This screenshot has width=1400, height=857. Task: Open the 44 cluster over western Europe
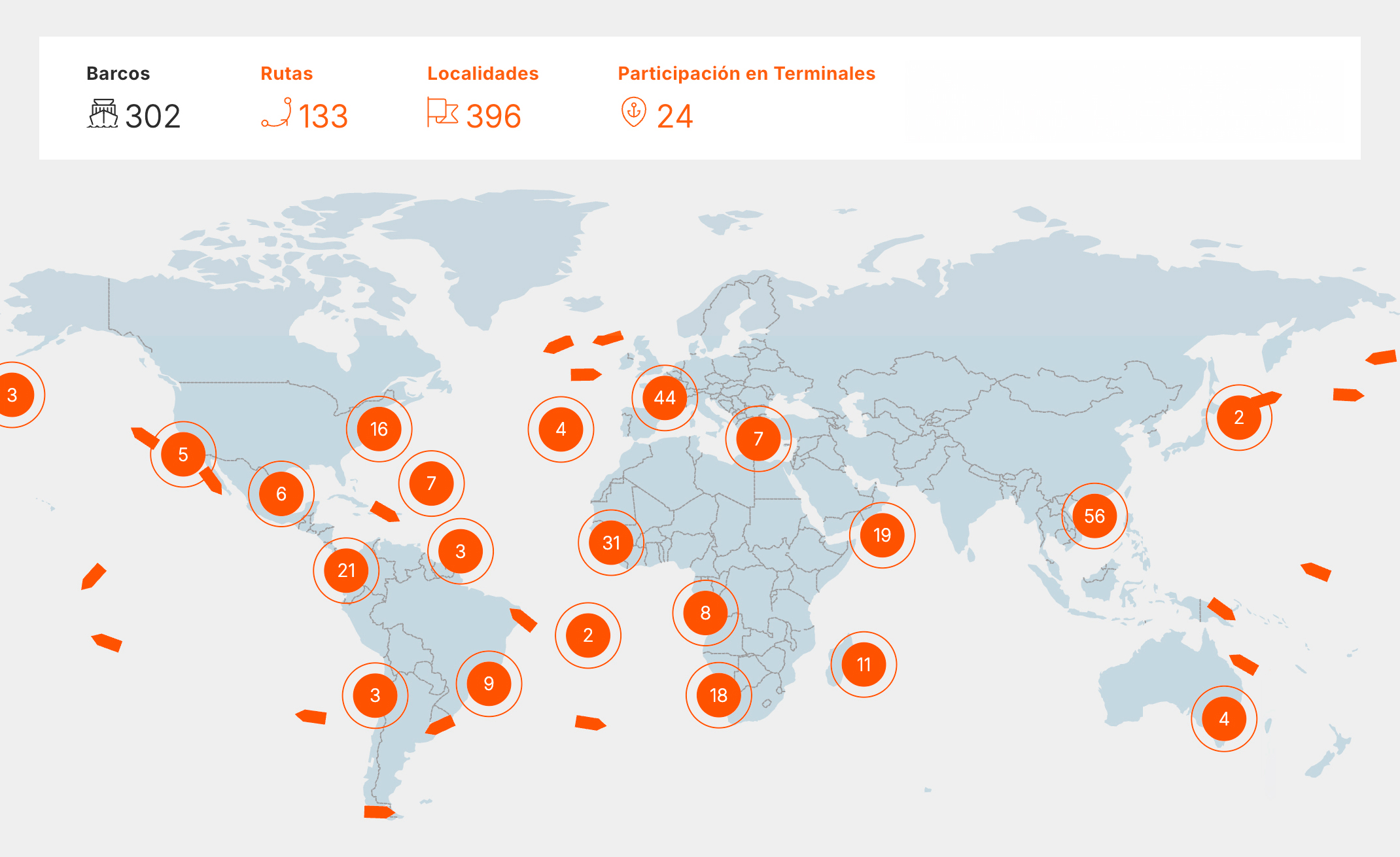(x=665, y=398)
